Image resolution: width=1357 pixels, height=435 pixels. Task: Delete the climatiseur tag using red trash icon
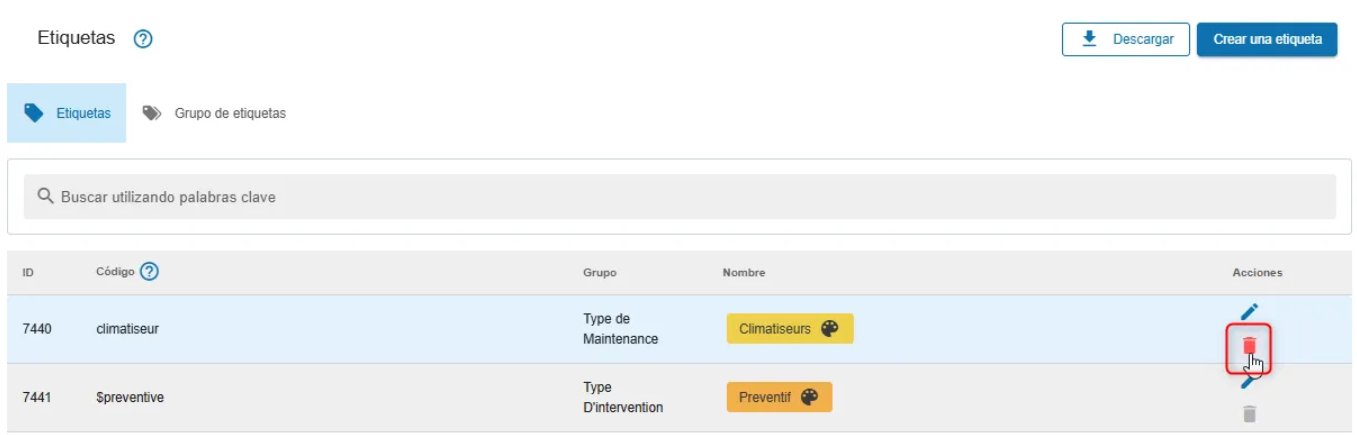pyautogui.click(x=1249, y=346)
